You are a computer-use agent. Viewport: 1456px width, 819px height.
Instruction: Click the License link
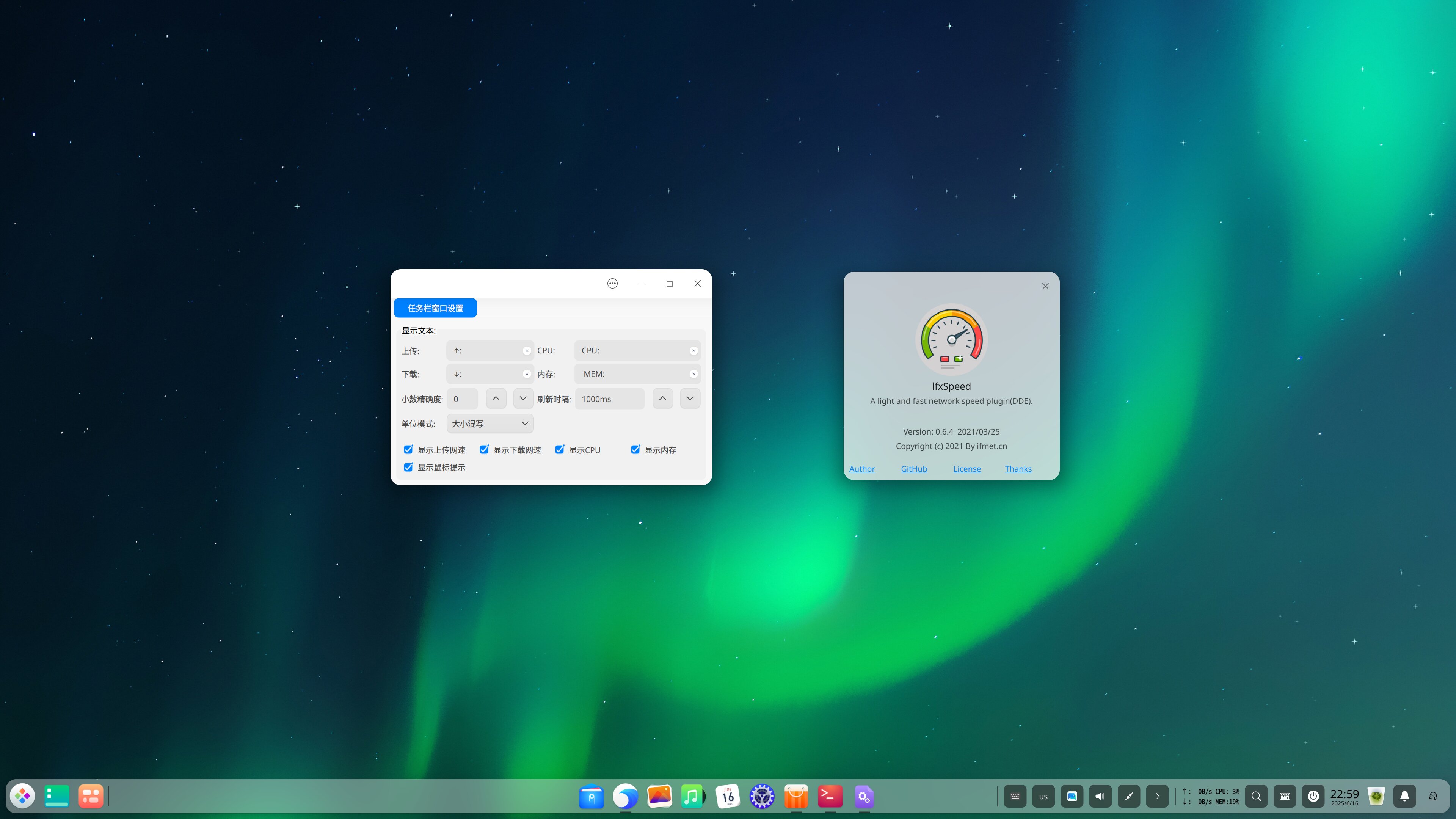point(966,469)
